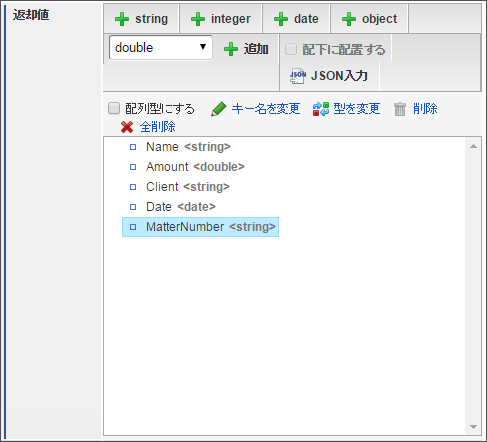The height and width of the screenshot is (442, 487).
Task: Click the scrollbar down arrow
Action: [x=473, y=427]
